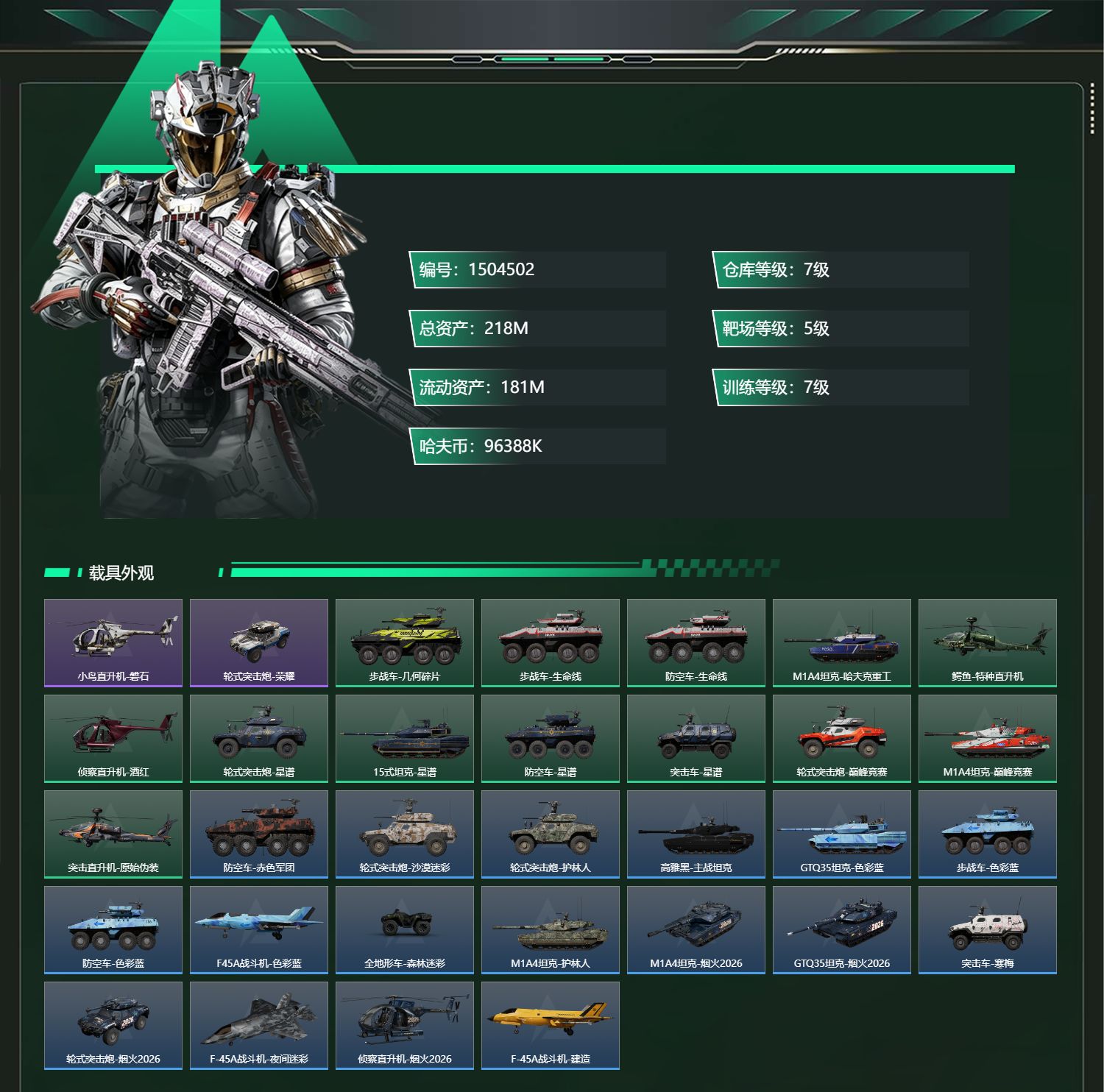Select the 突击车-星谱 vehicle card
Viewport: 1104px width, 1092px height.
click(696, 739)
